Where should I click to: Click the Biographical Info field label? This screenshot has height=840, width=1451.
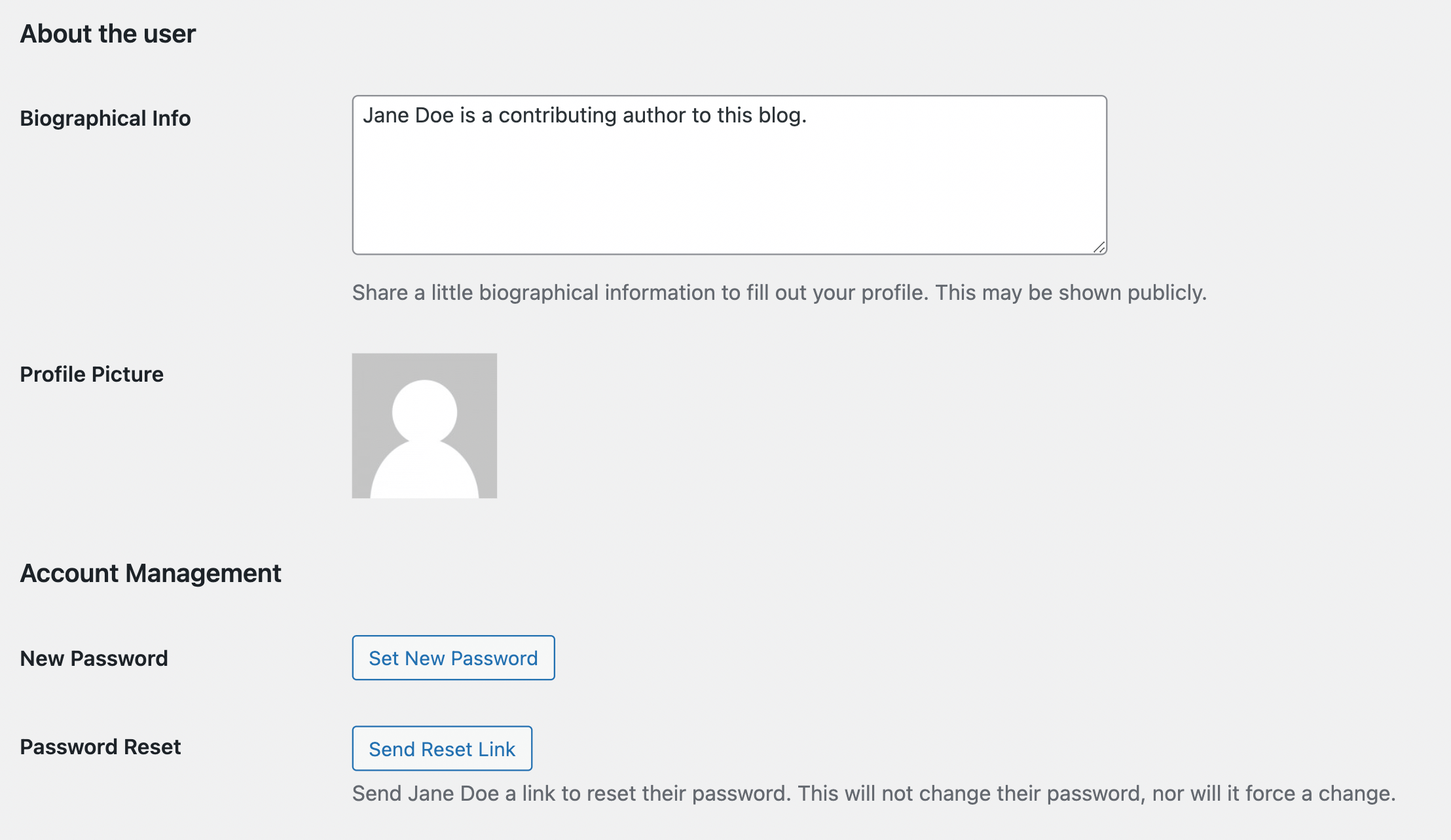click(105, 119)
